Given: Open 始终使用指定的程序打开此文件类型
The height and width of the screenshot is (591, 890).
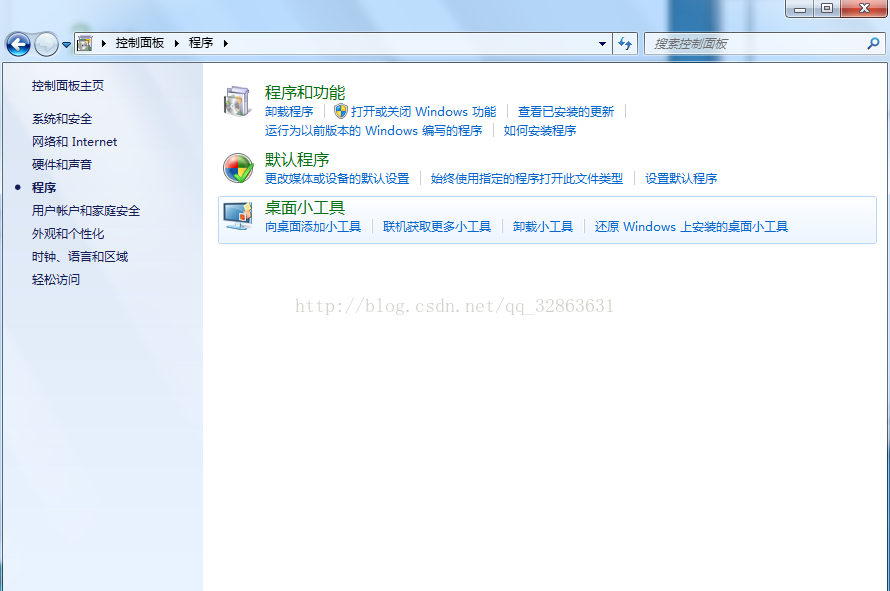Looking at the screenshot, I should point(527,179).
